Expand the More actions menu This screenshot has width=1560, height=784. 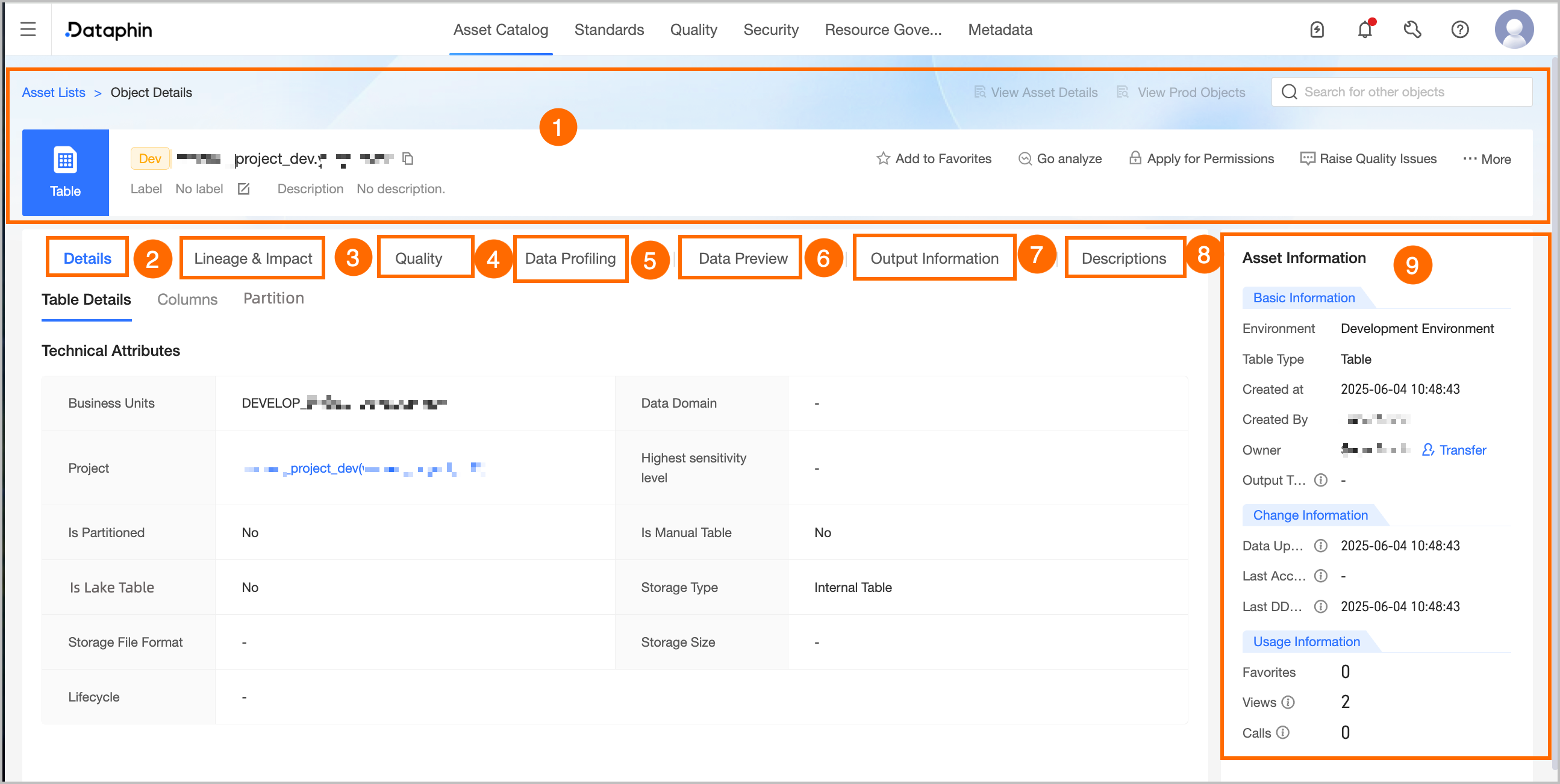(x=1486, y=159)
